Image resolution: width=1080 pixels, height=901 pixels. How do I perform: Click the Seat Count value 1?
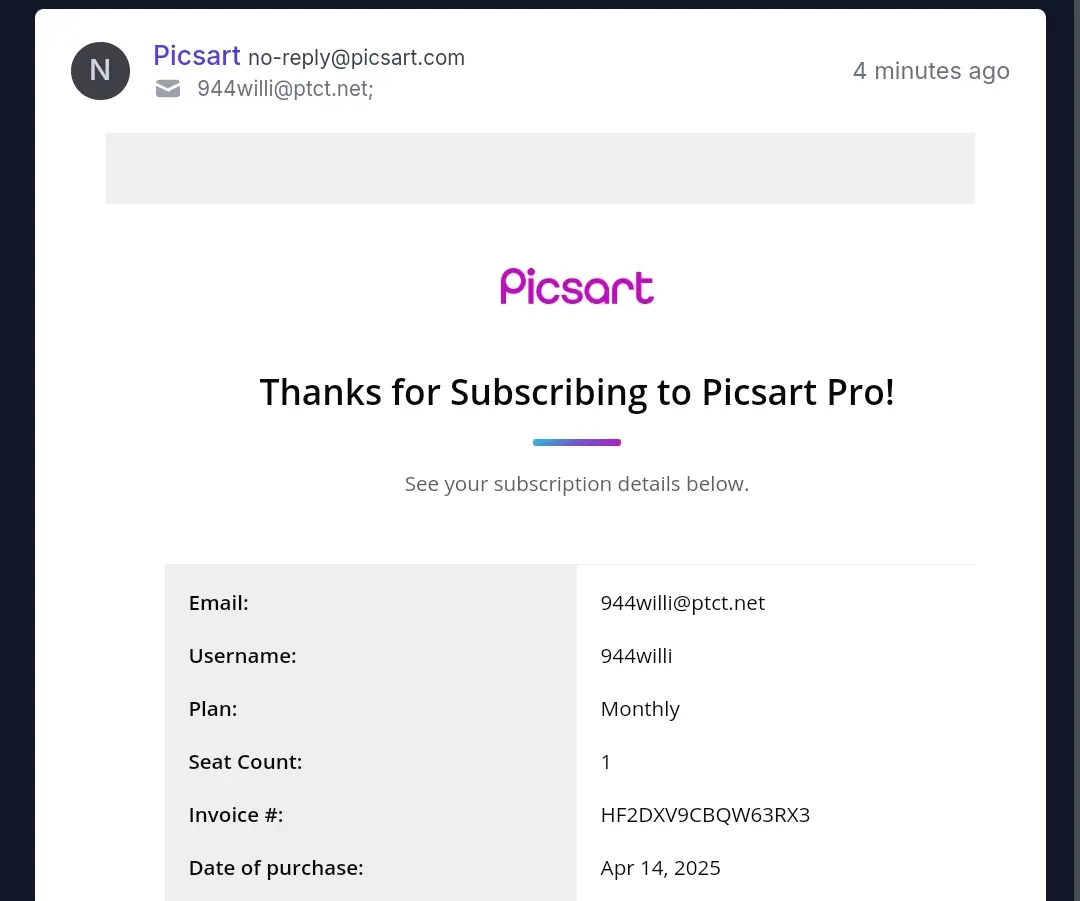point(605,762)
